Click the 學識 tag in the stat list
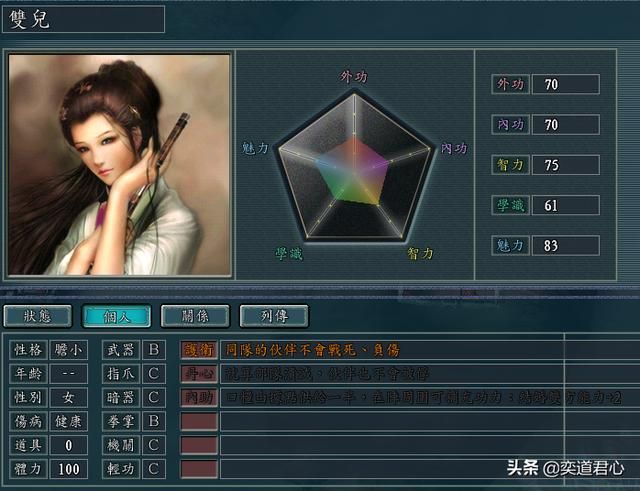 point(510,205)
